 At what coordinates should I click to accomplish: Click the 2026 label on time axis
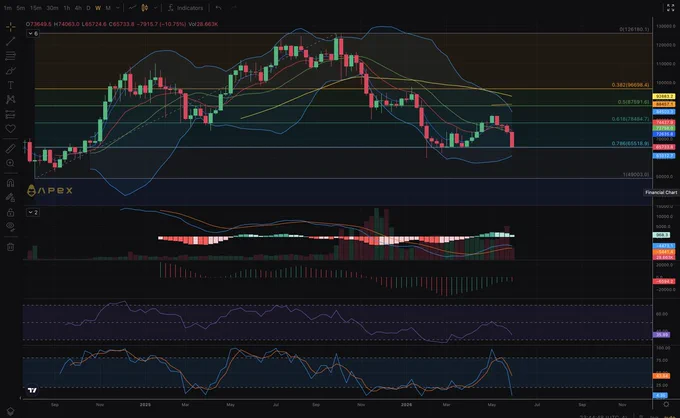[406, 405]
